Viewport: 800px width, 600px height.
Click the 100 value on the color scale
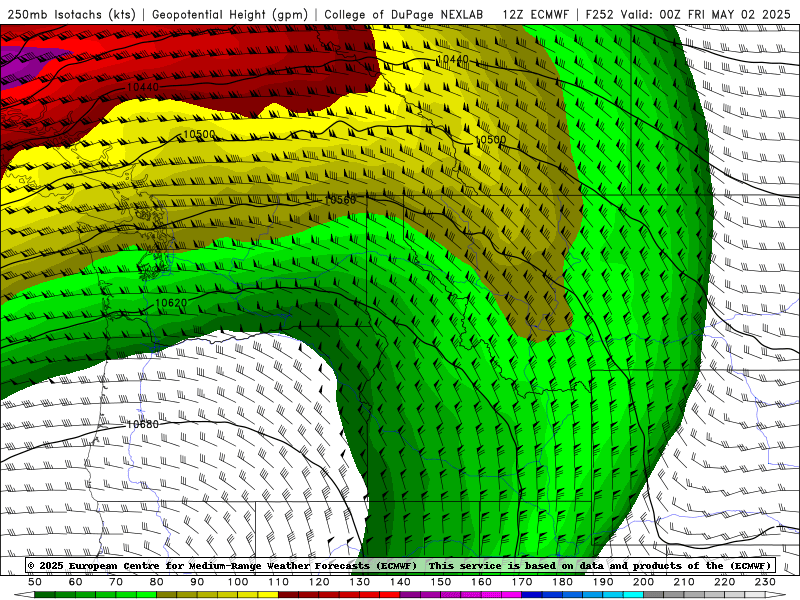(x=238, y=582)
